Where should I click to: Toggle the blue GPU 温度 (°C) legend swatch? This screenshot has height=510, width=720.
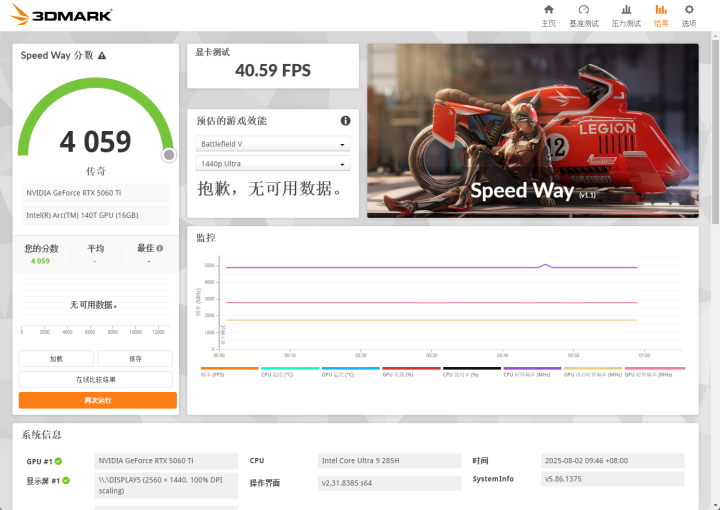pos(351,368)
